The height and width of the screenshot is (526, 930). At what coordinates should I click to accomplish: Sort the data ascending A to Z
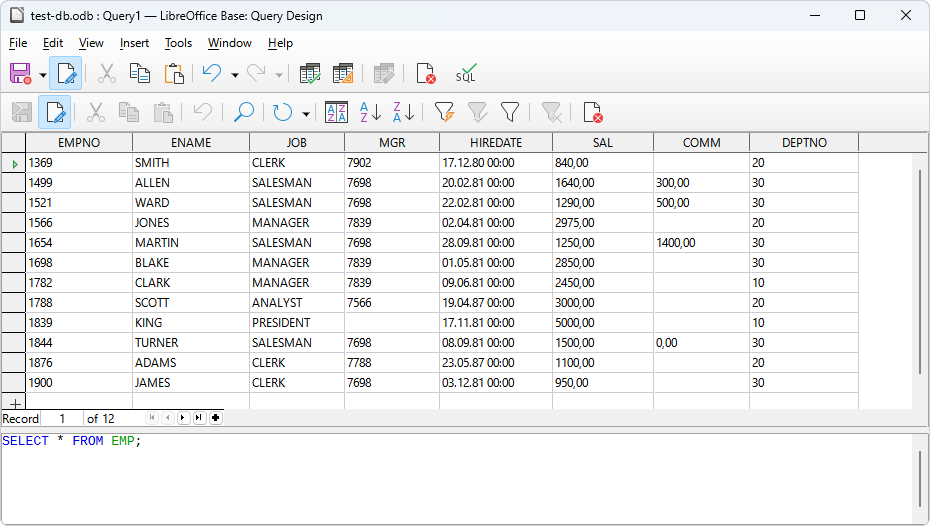click(370, 112)
